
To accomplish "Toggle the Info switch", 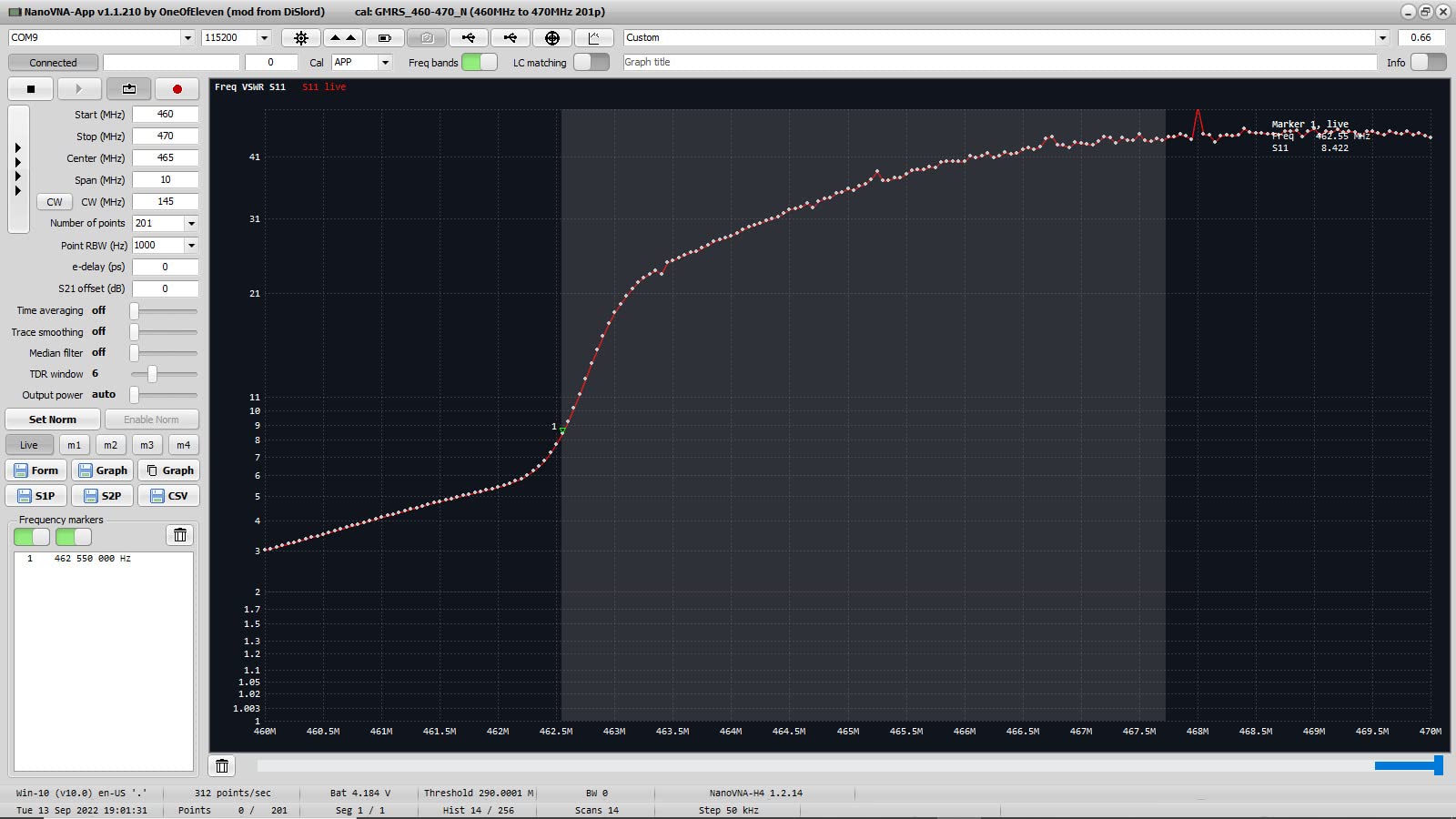I will pyautogui.click(x=1427, y=62).
